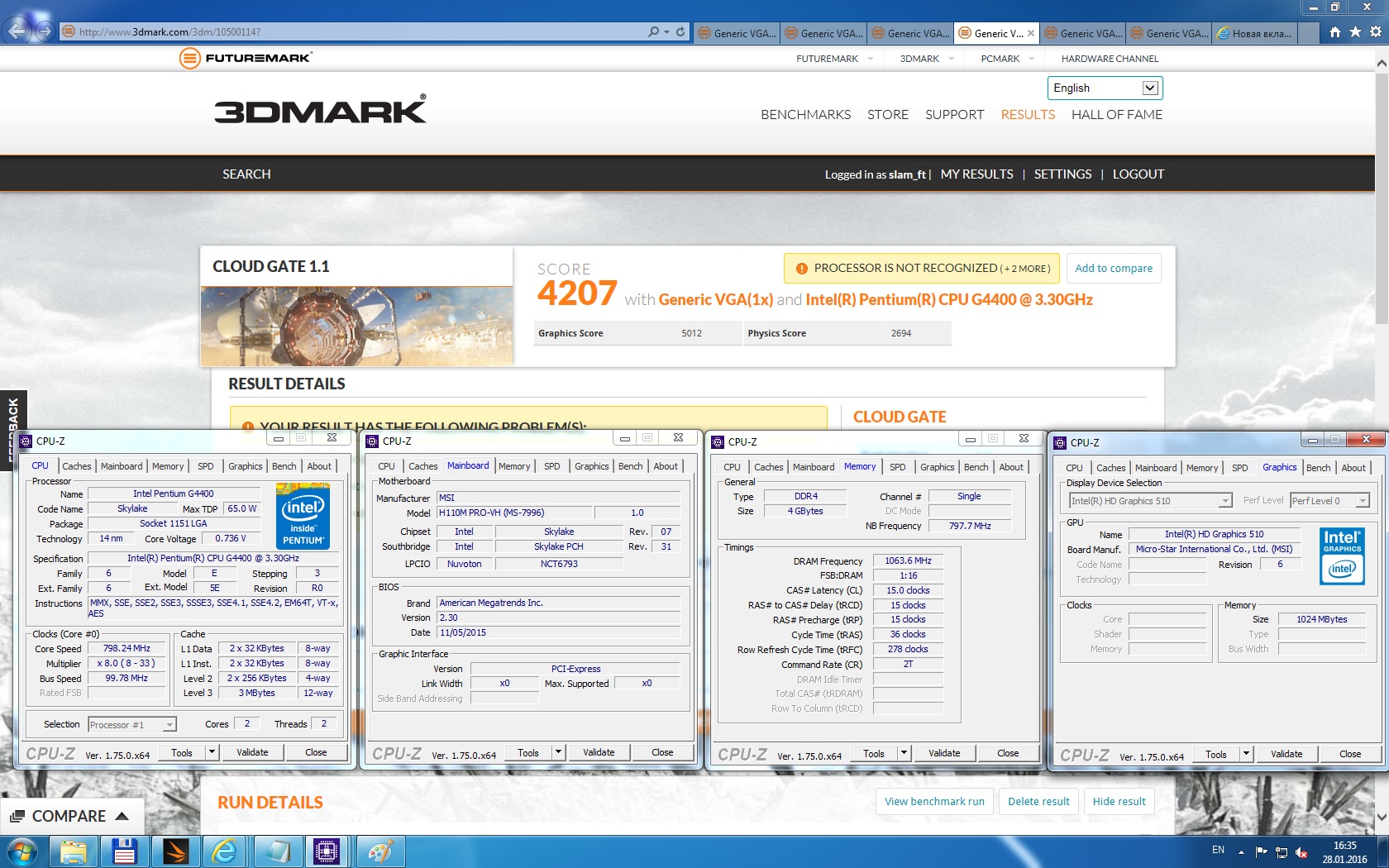The image size is (1389, 868).
Task: Open browser settings gear icon
Action: coord(1376,31)
